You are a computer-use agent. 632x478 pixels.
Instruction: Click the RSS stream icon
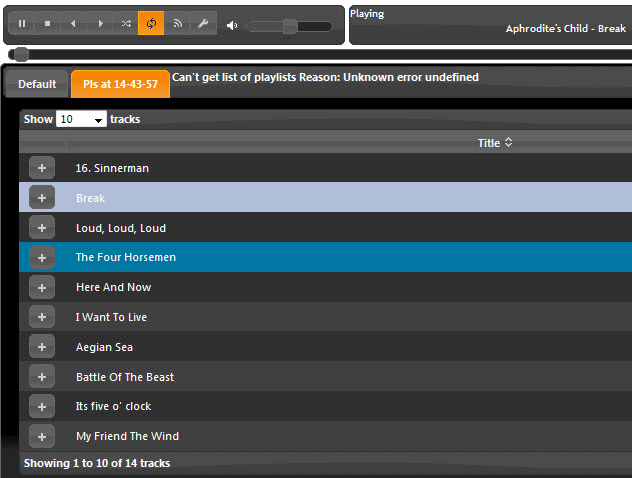point(177,23)
